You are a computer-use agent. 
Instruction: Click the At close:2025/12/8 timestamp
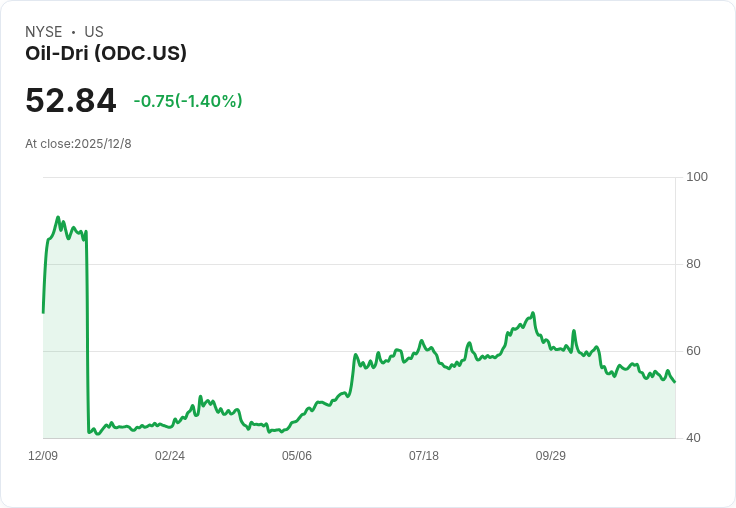point(78,144)
